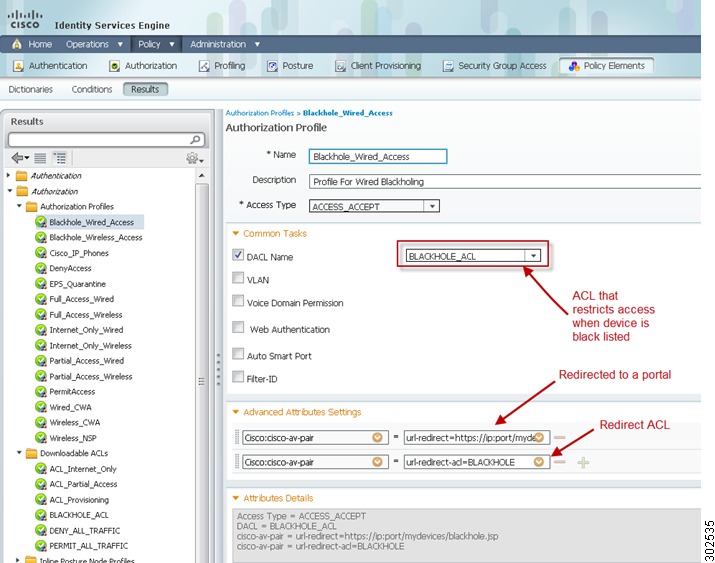Viewport: 715px width, 563px height.
Task: Click the Authorization Profiles breadcrumb link
Action: tap(259, 113)
